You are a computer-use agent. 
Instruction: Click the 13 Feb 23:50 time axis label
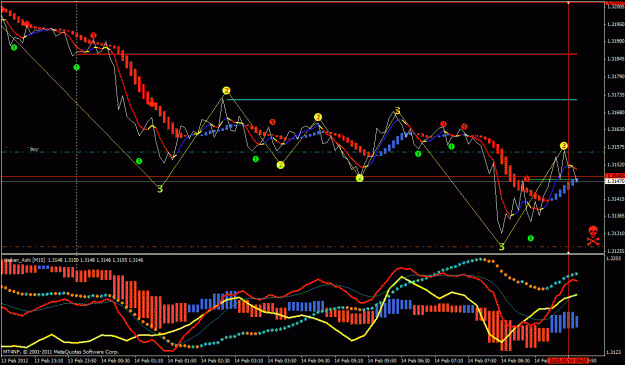coord(82,361)
